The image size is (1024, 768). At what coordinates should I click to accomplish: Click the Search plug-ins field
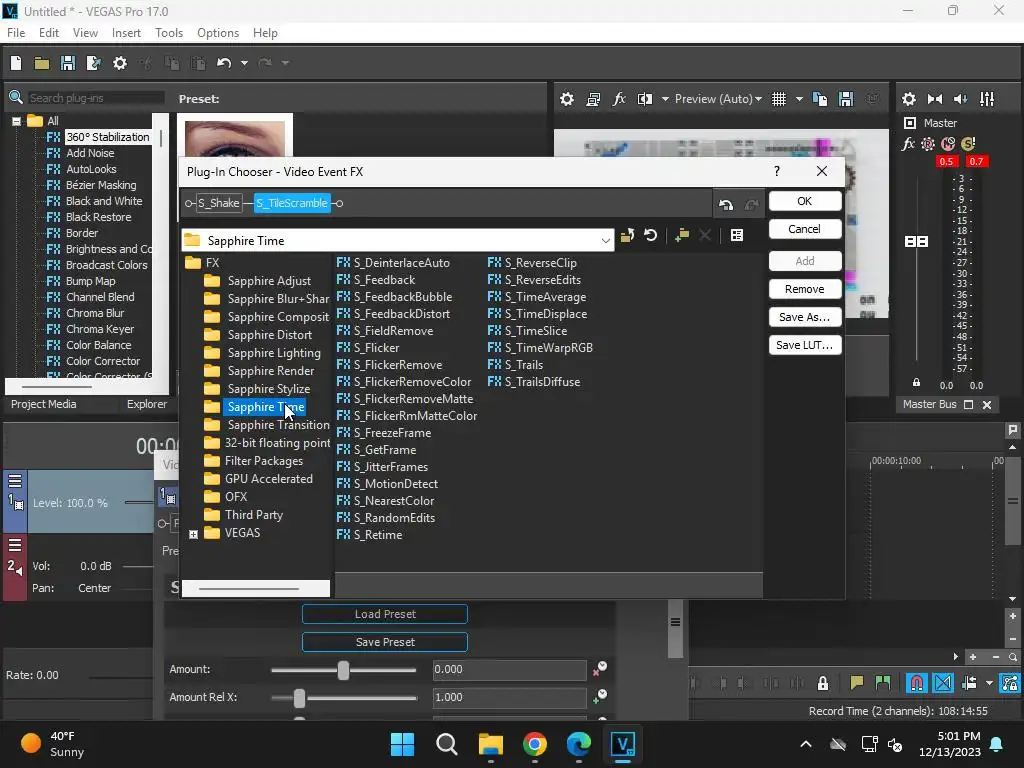coord(95,98)
